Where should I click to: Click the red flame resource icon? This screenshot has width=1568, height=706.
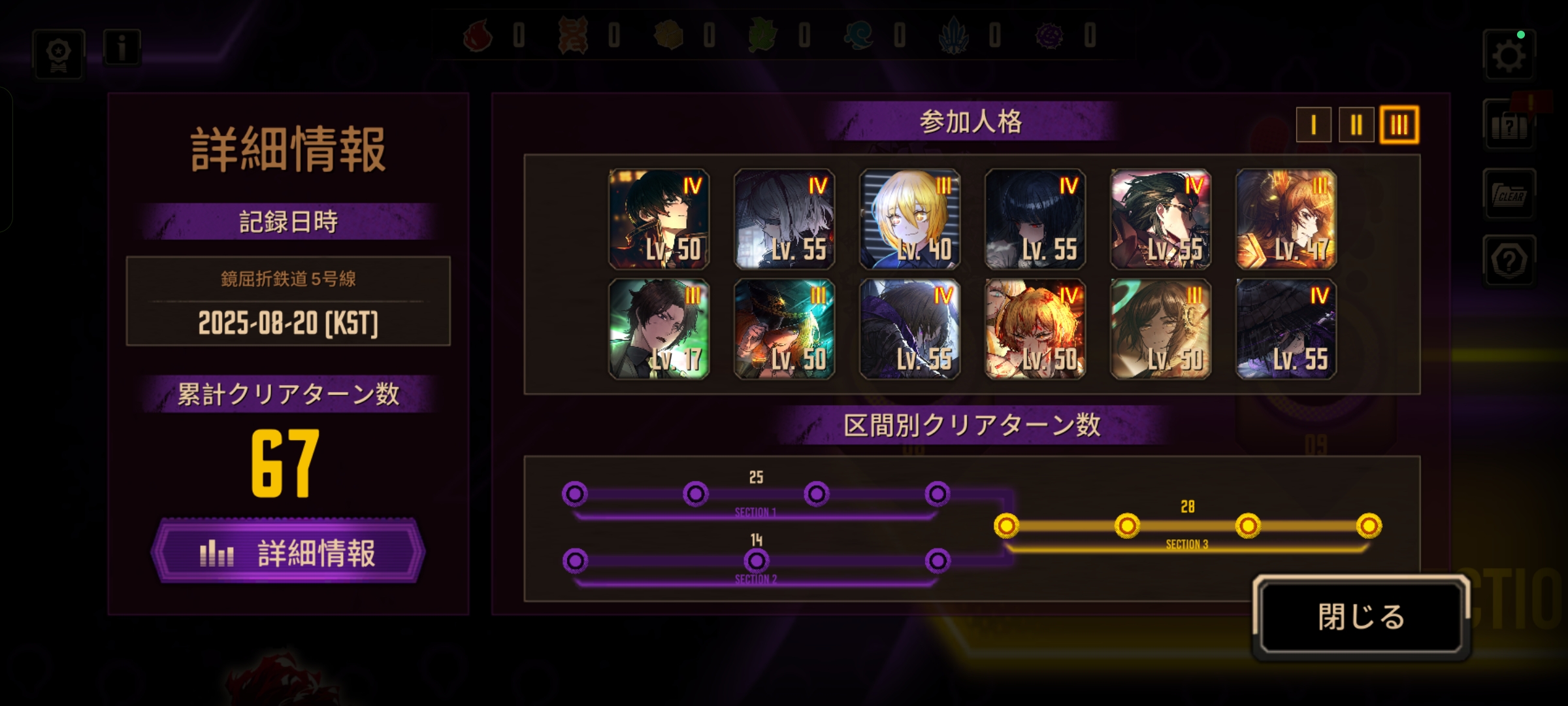click(x=478, y=35)
